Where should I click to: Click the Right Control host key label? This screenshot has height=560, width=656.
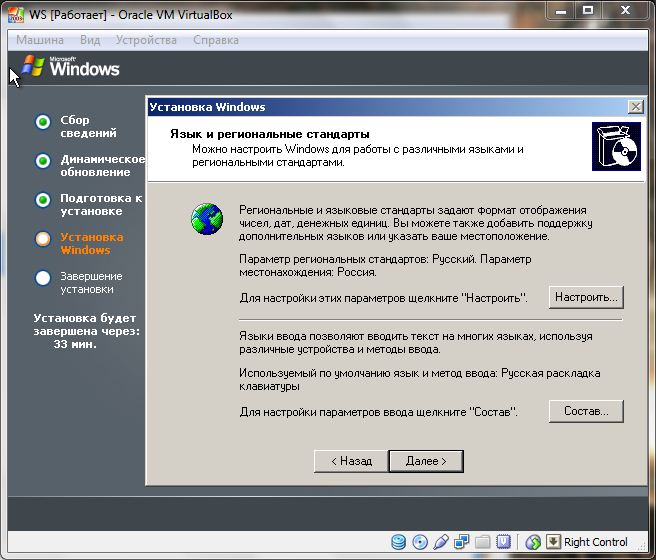tap(596, 542)
